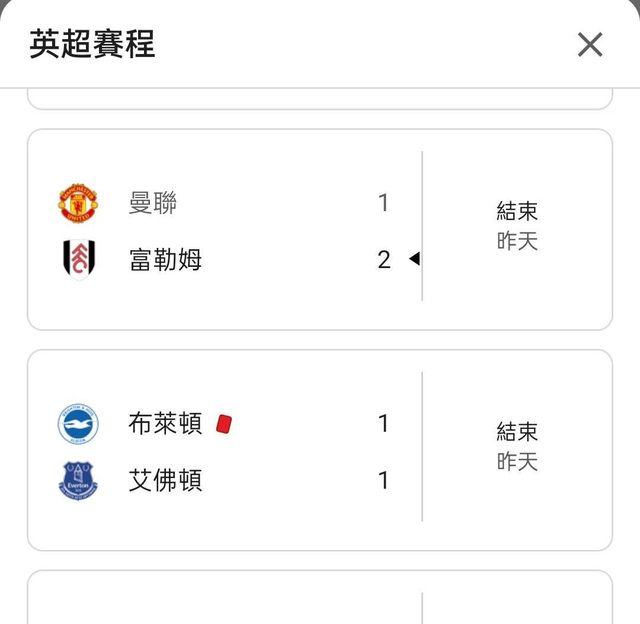This screenshot has height=624, width=640.
Task: Close the 英超賽程 schedule panel
Action: click(x=590, y=44)
